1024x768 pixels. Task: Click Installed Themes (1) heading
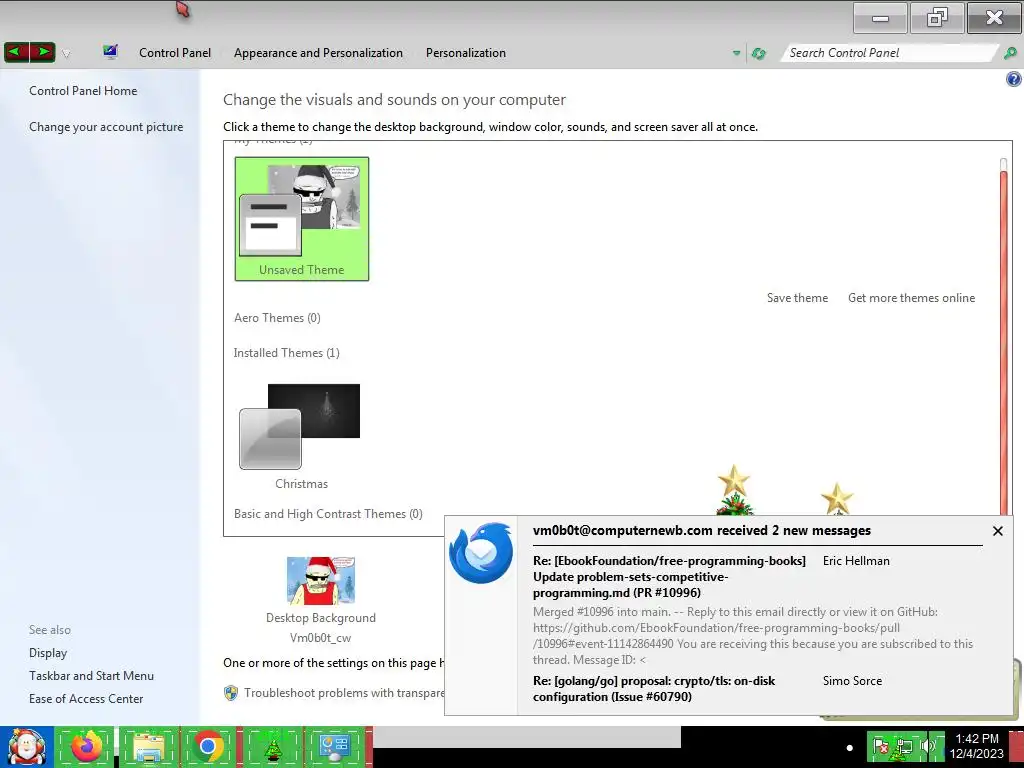(x=287, y=353)
